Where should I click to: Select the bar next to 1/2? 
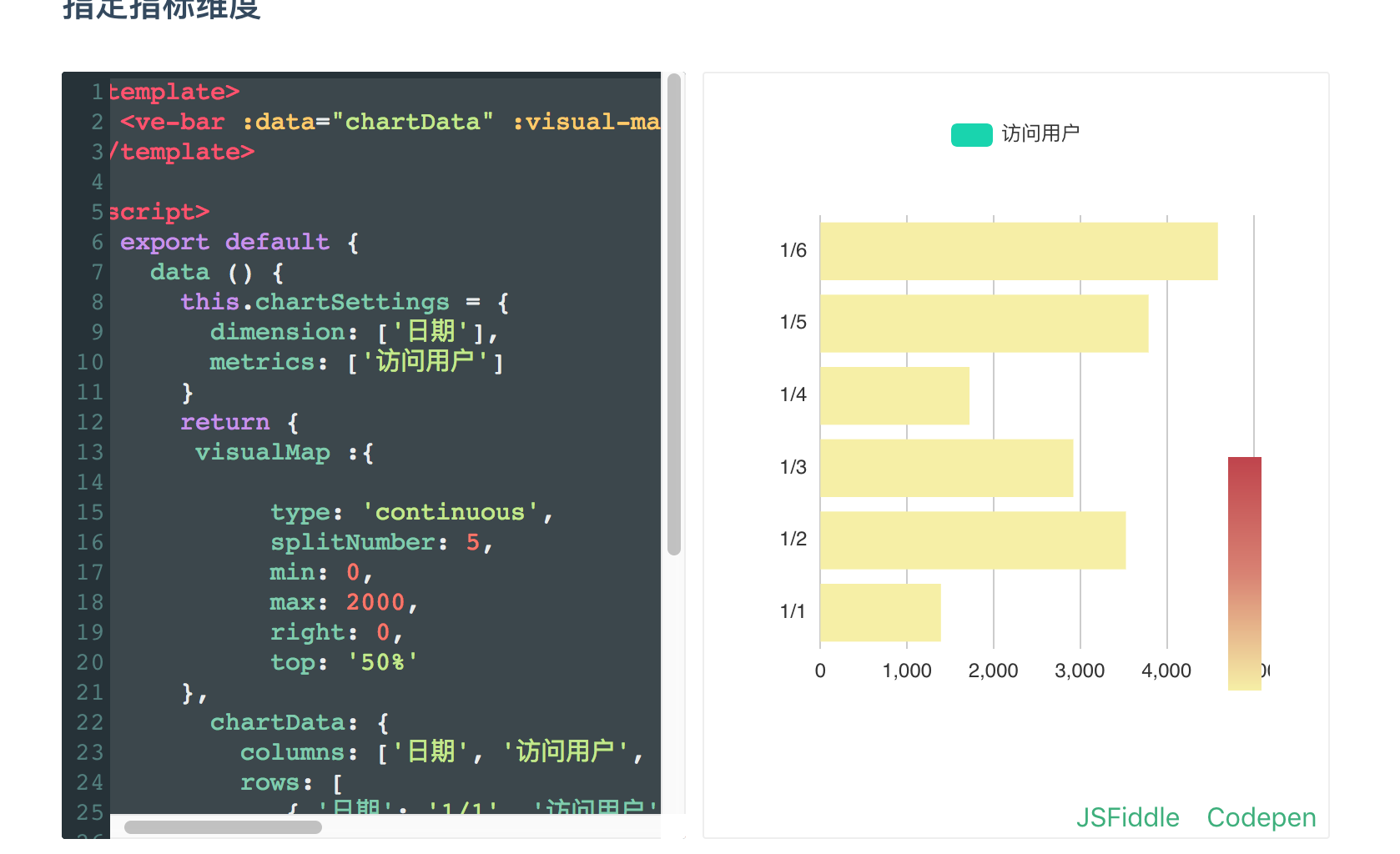pyautogui.click(x=972, y=540)
